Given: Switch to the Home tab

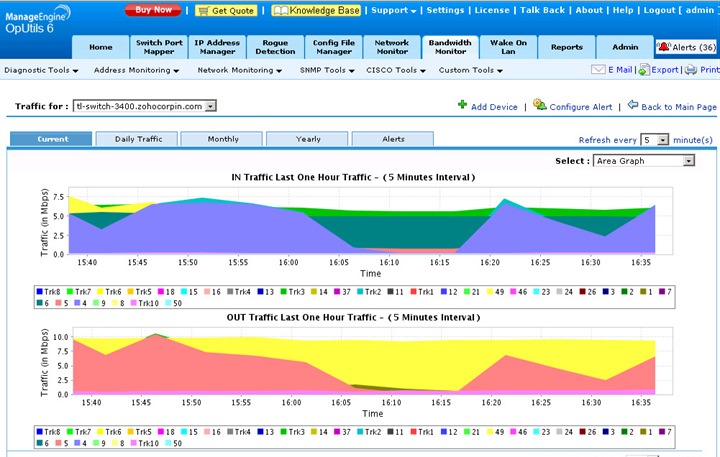Looking at the screenshot, I should point(101,47).
